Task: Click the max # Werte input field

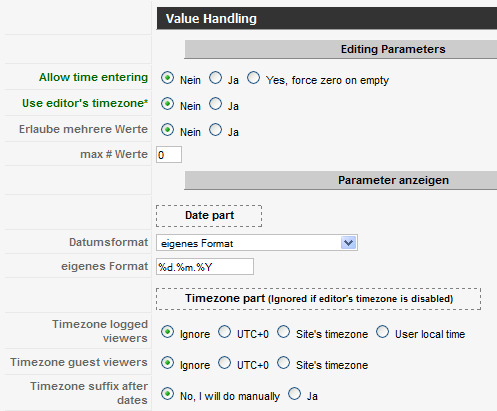Action: click(169, 155)
